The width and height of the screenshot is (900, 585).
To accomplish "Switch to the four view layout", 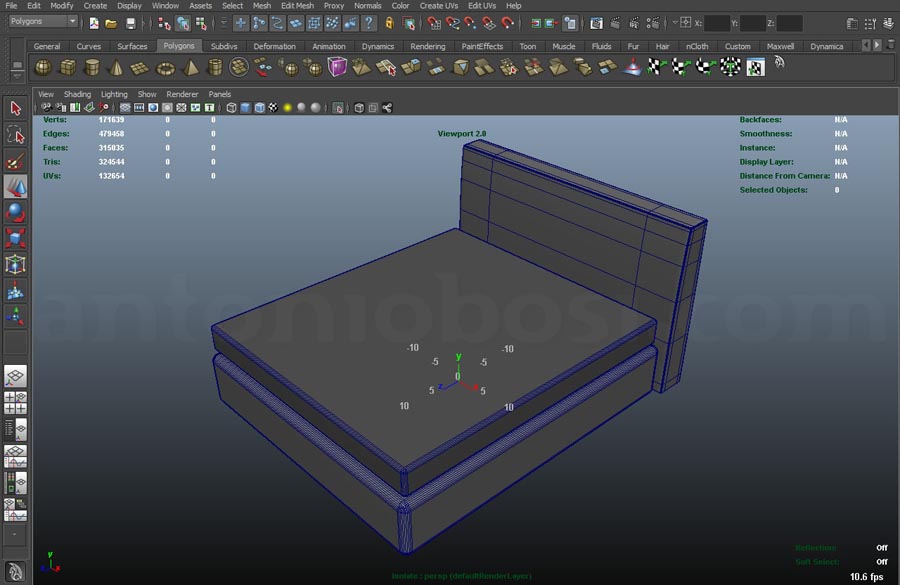I will (15, 403).
